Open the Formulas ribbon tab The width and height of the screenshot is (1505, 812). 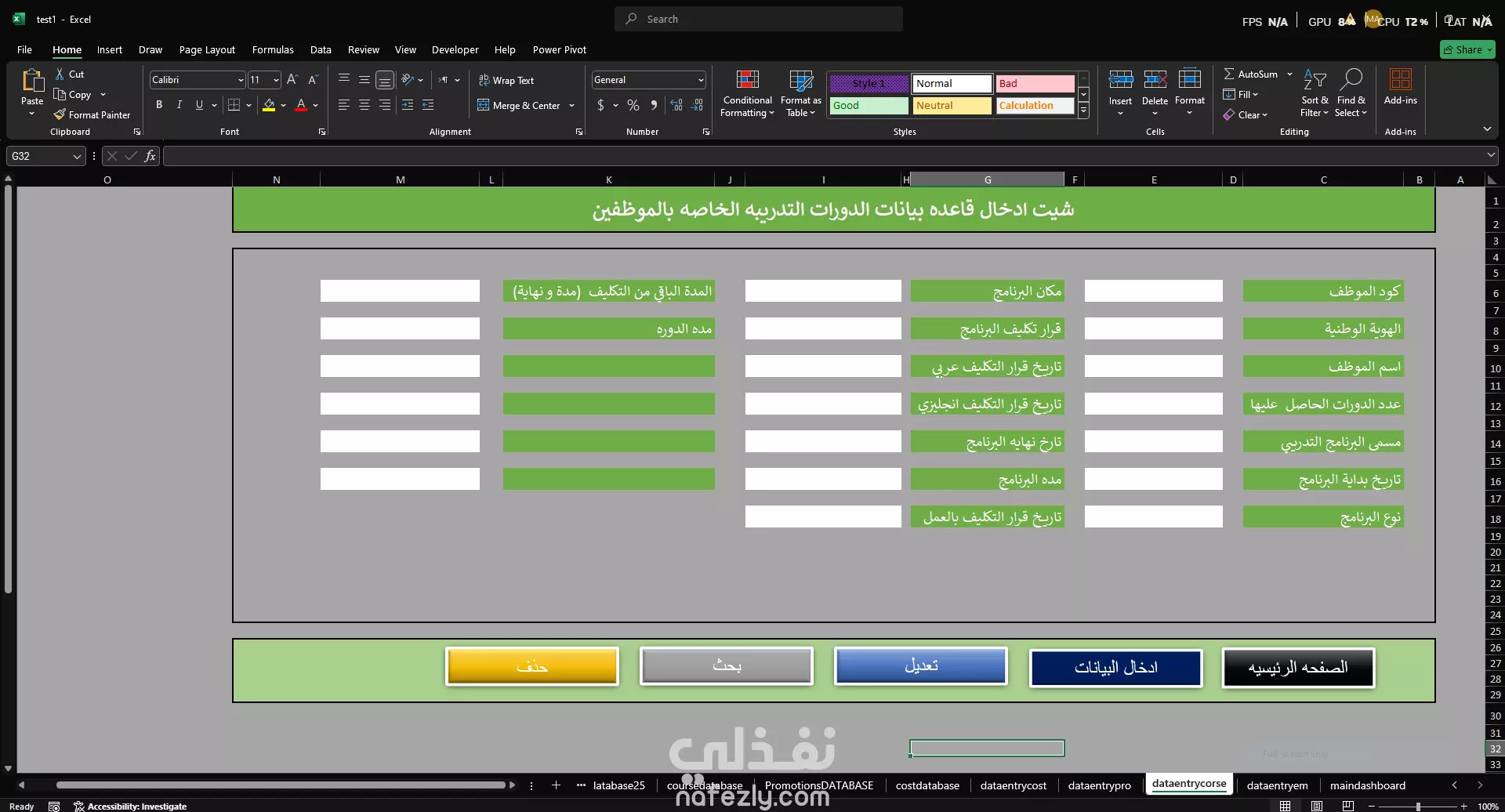273,49
